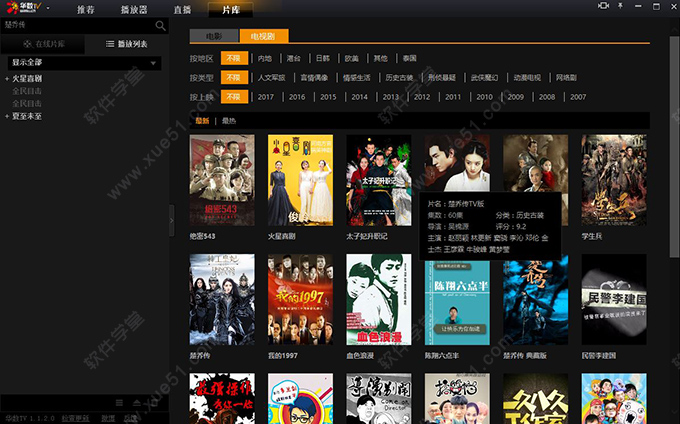Screen dimensions: 680x424
Task: Select 不限 in the 按类型 row
Action: (234, 78)
